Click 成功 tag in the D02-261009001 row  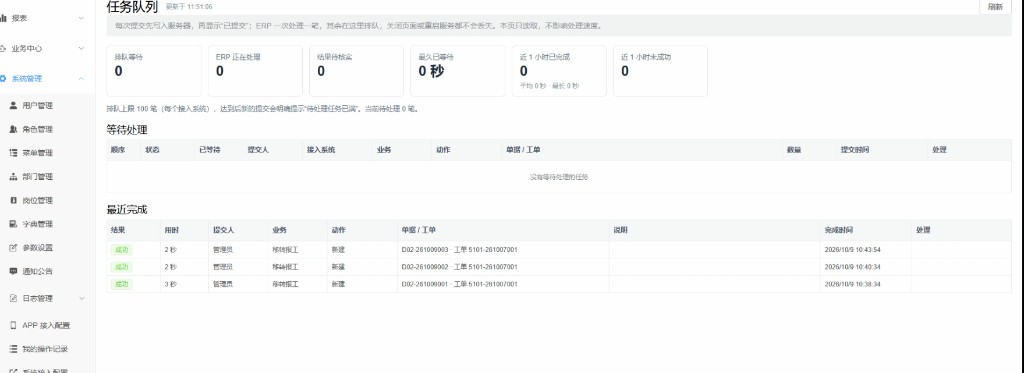pyautogui.click(x=121, y=284)
